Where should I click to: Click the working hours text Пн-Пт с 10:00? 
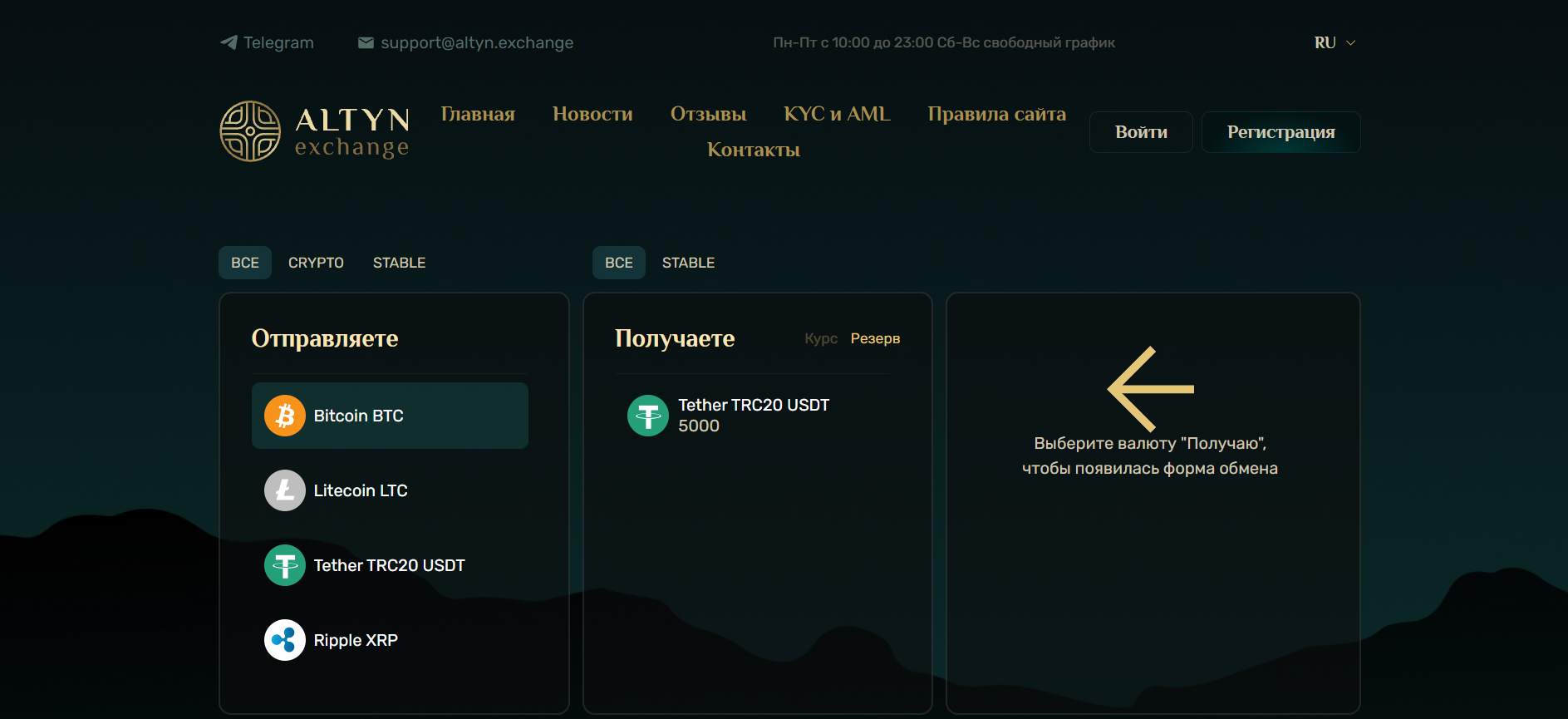pos(944,42)
